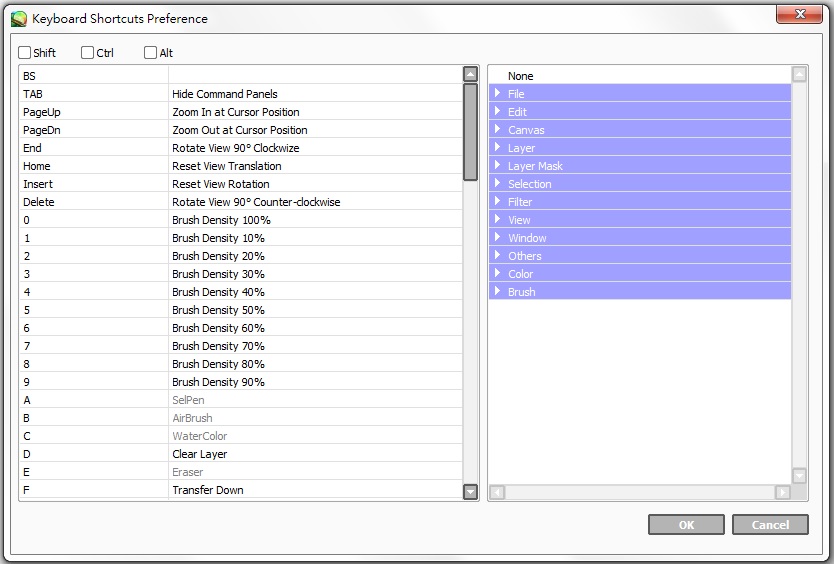Select Brush Density 60% row
Viewport: 834px width, 564px height.
click(241, 328)
